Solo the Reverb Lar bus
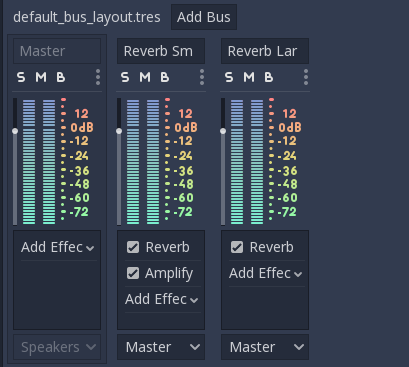The height and width of the screenshot is (367, 409). [x=229, y=77]
